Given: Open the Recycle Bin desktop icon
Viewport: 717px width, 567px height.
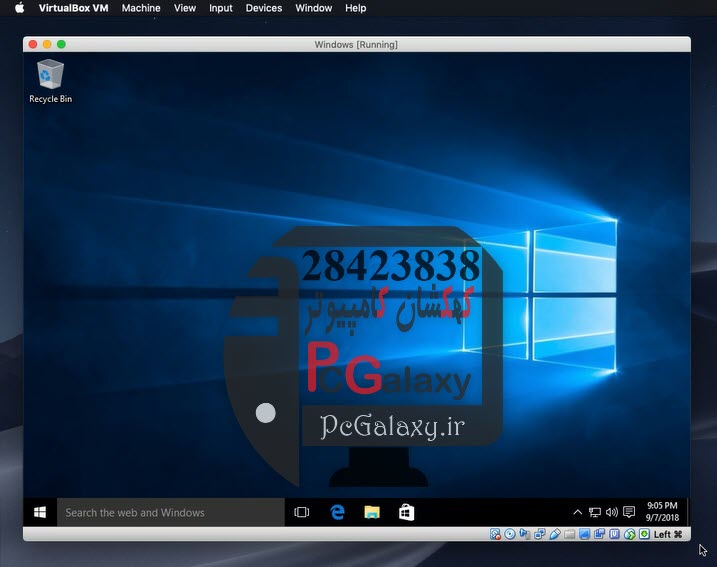Looking at the screenshot, I should [x=50, y=80].
